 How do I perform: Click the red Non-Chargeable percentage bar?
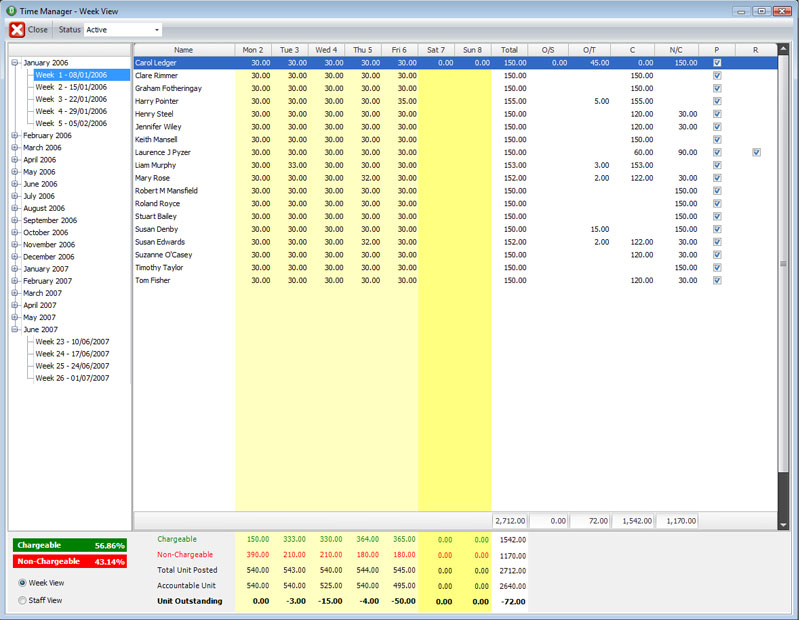click(70, 561)
